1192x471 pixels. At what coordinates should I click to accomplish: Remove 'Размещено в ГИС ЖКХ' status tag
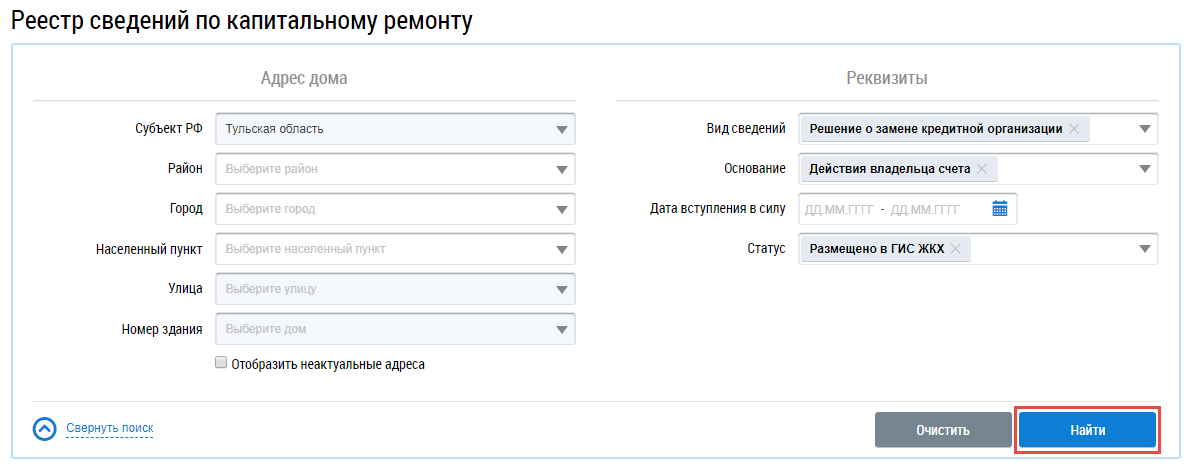coord(955,249)
